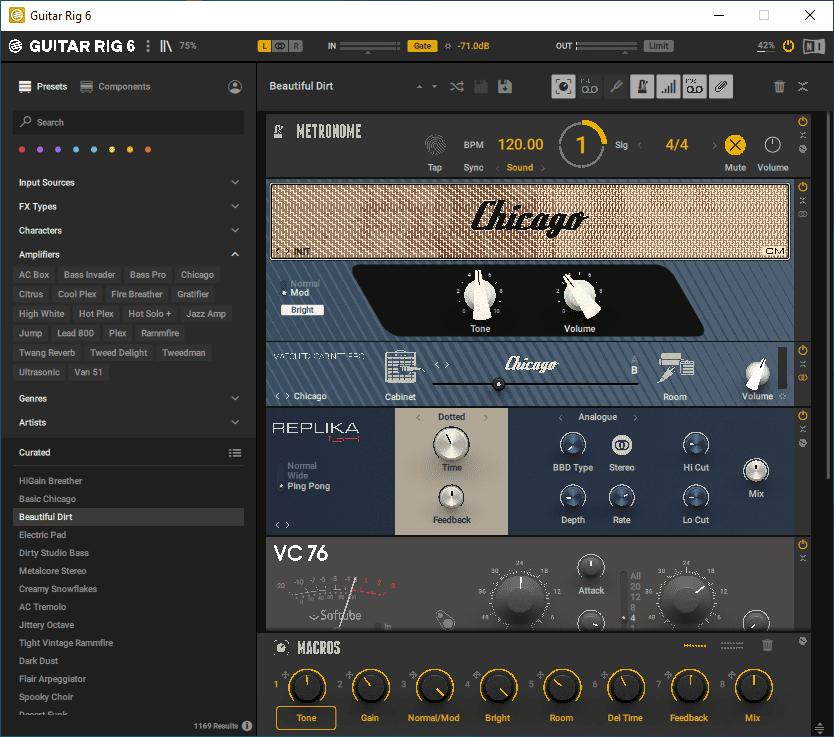This screenshot has width=834, height=737.
Task: Click in the Search input field
Action: click(128, 122)
